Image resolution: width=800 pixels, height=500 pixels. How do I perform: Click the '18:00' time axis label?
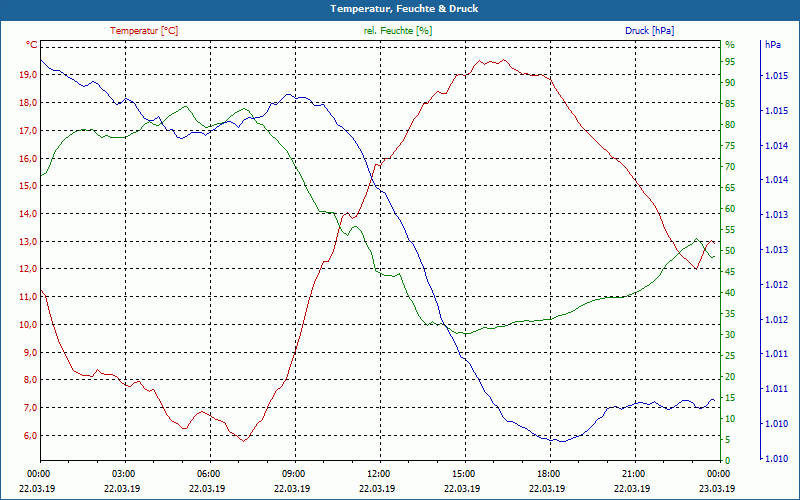[x=548, y=474]
